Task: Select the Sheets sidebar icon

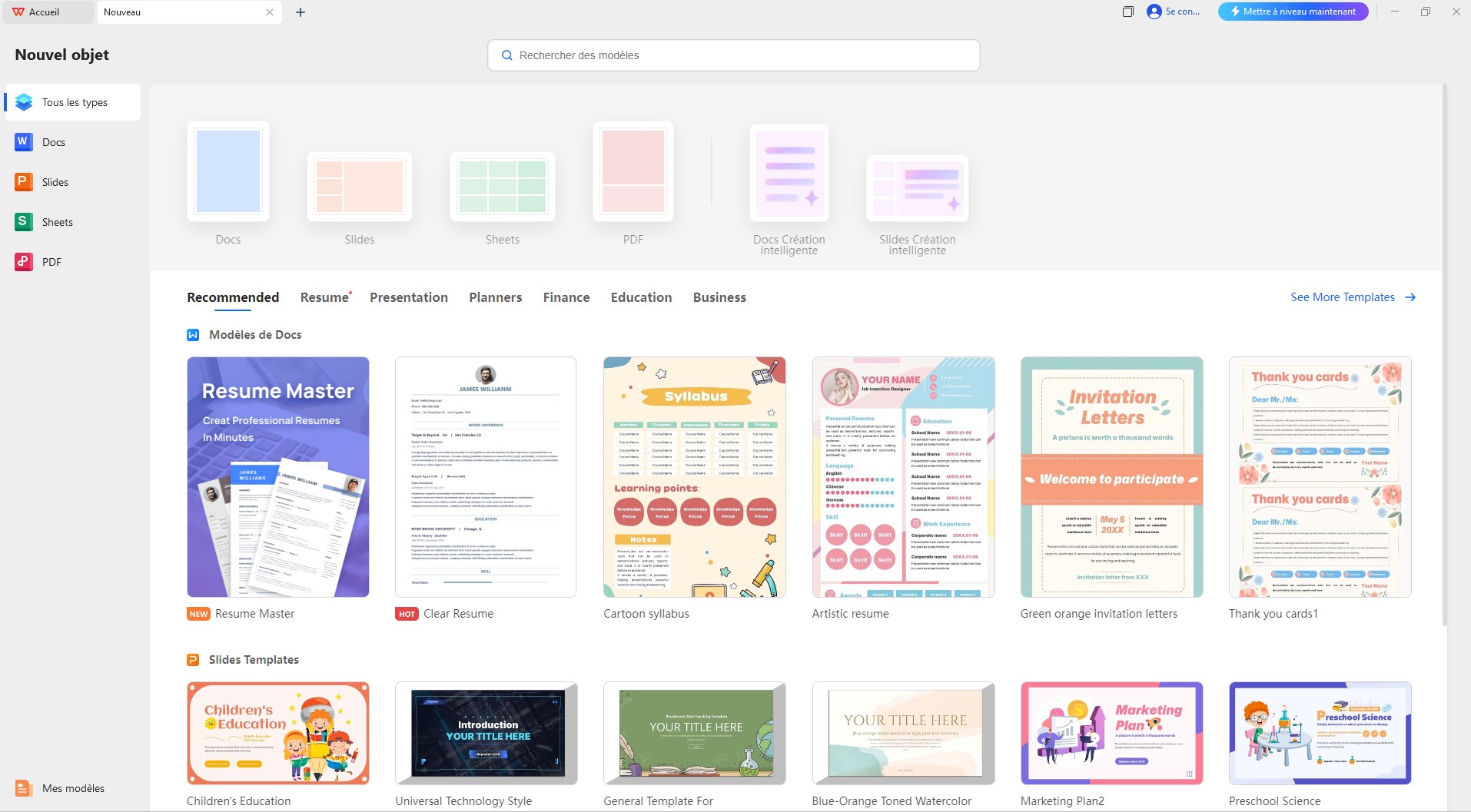Action: 23,221
